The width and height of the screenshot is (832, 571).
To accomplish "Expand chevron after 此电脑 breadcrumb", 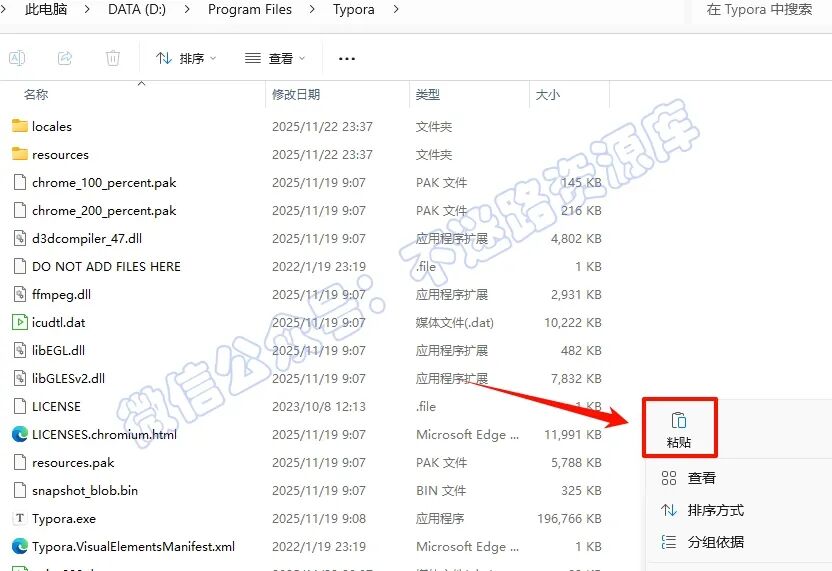I will click(x=87, y=10).
